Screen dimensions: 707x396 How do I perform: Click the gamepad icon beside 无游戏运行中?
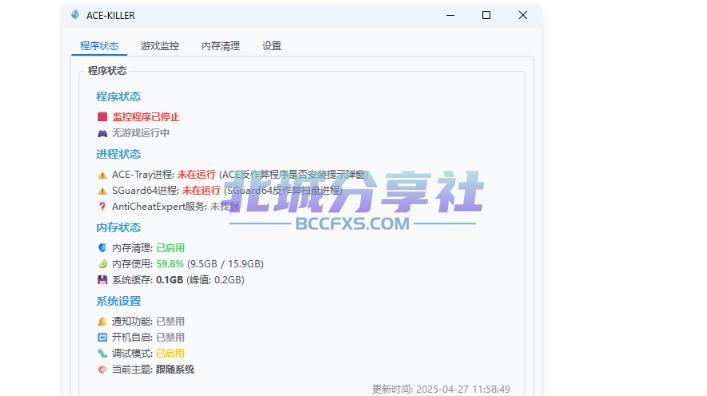(102, 133)
